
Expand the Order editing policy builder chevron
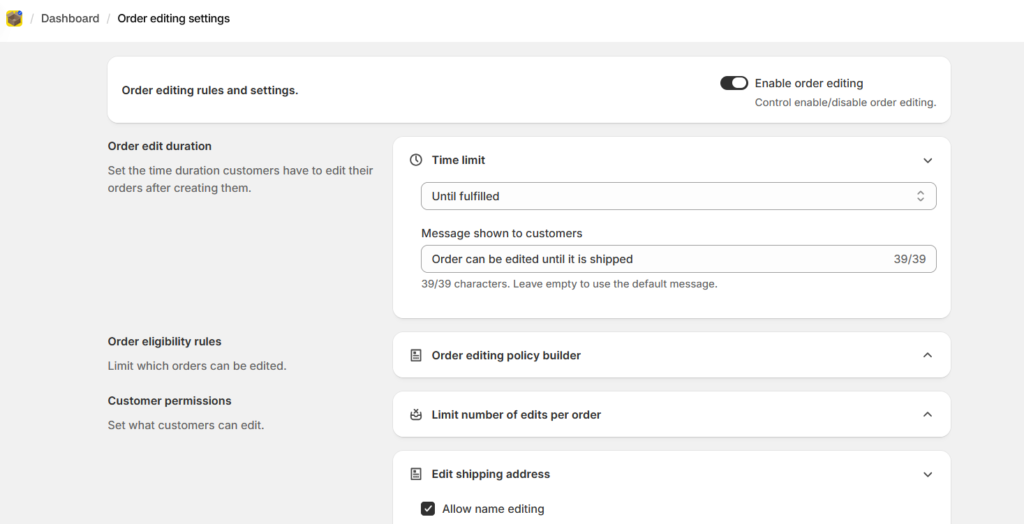927,355
